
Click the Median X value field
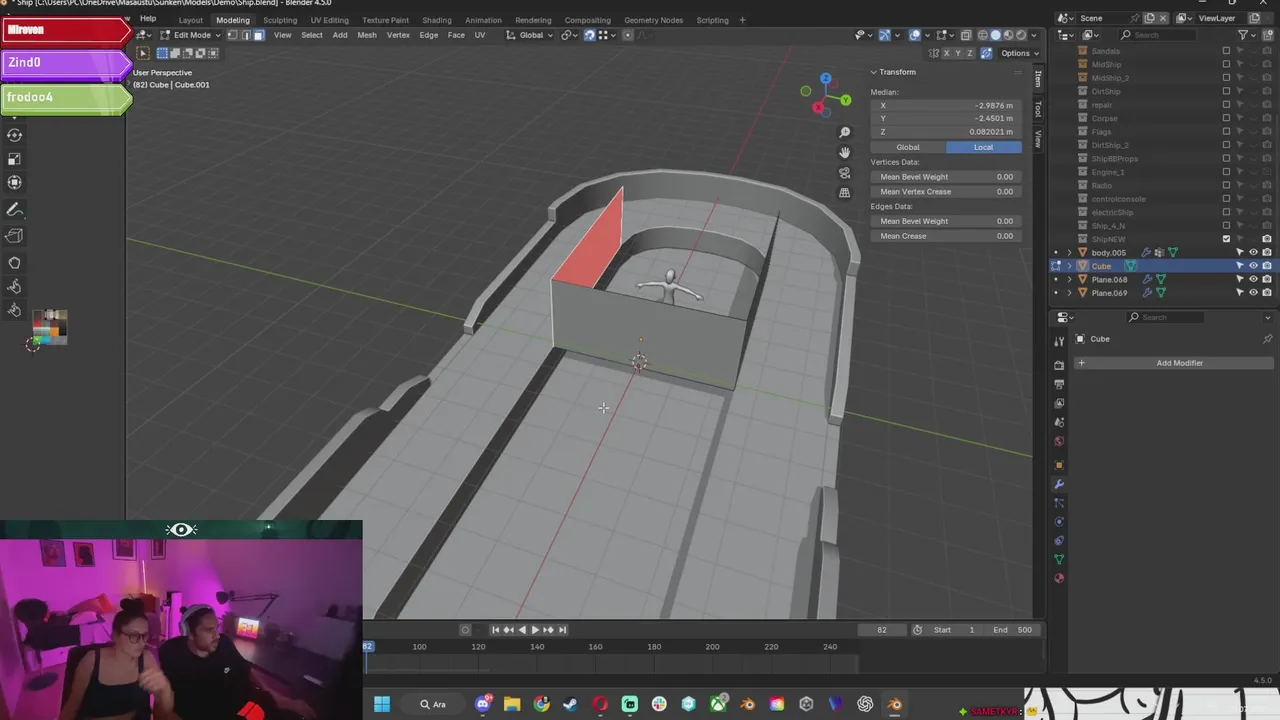click(x=946, y=105)
